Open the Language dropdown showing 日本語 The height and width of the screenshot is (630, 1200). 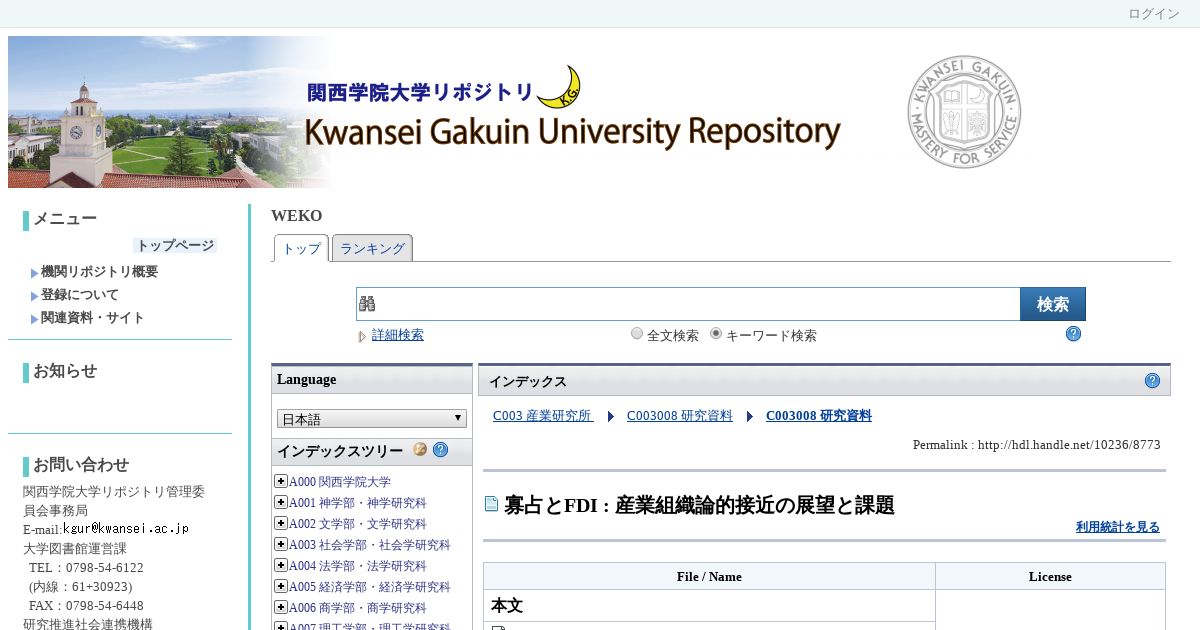point(372,419)
